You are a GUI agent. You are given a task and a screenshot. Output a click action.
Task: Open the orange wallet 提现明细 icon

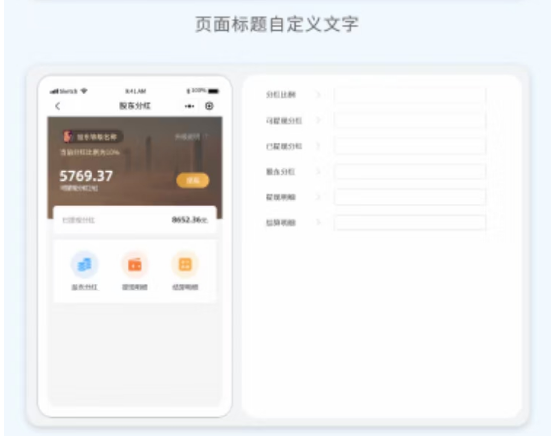click(135, 265)
